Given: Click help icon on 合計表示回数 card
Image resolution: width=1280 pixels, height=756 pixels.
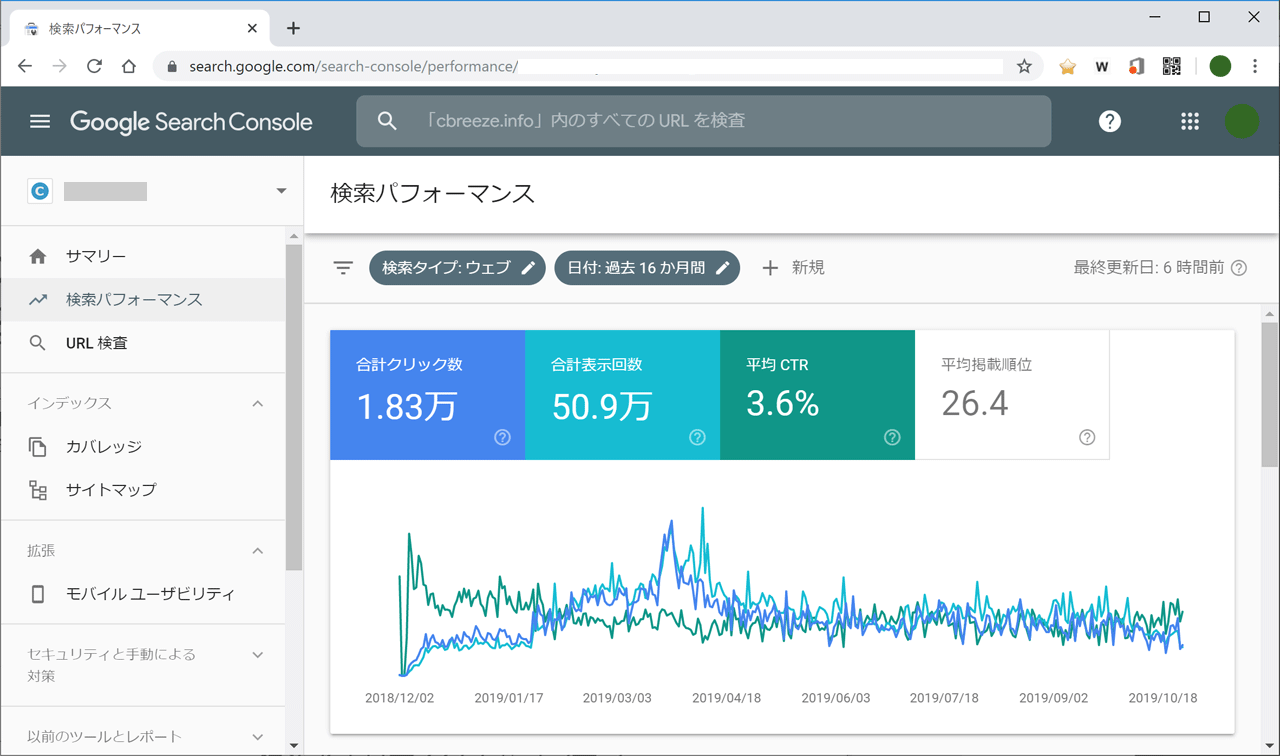Looking at the screenshot, I should (698, 437).
